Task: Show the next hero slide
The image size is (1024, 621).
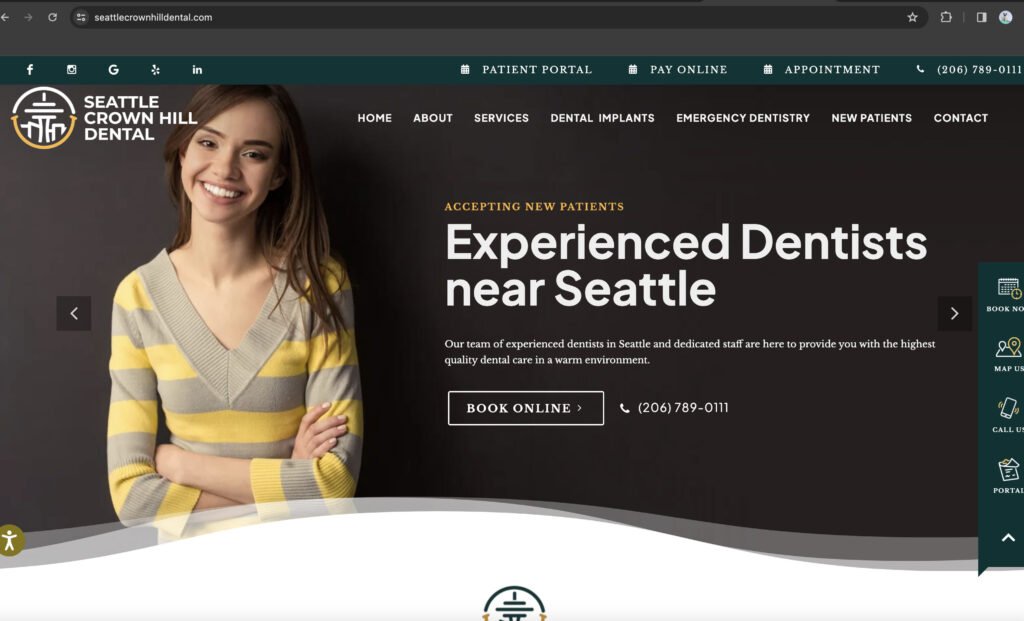Action: [x=955, y=313]
